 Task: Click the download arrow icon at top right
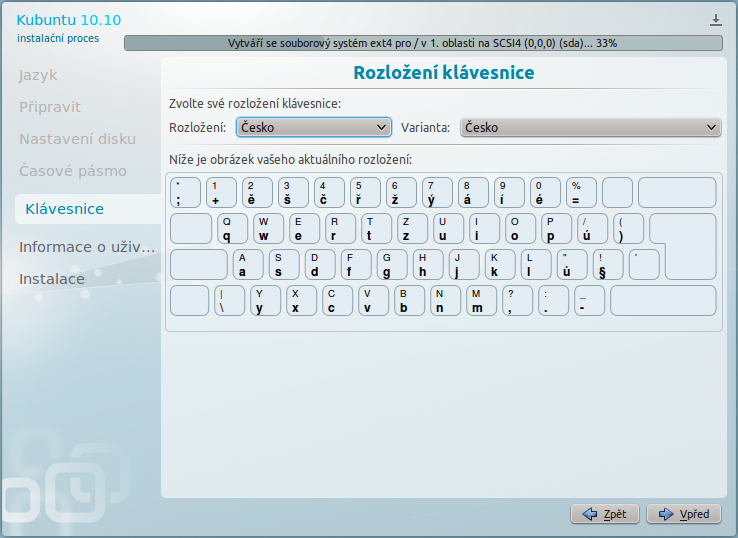(715, 20)
